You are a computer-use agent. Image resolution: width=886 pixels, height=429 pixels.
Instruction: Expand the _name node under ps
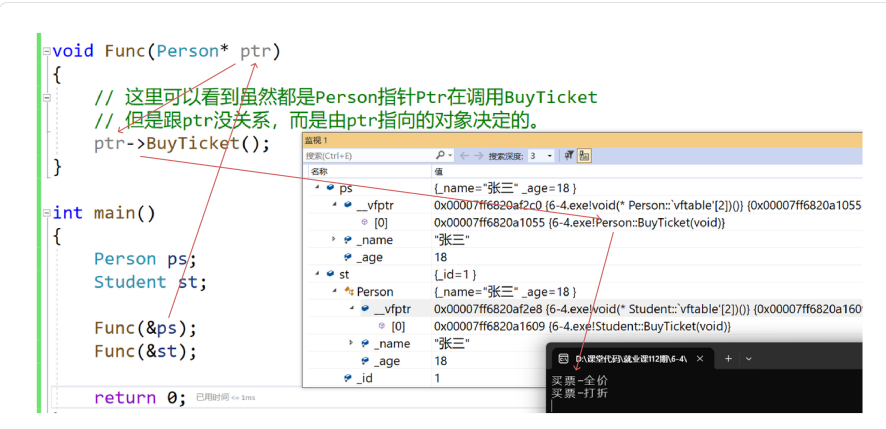point(335,240)
